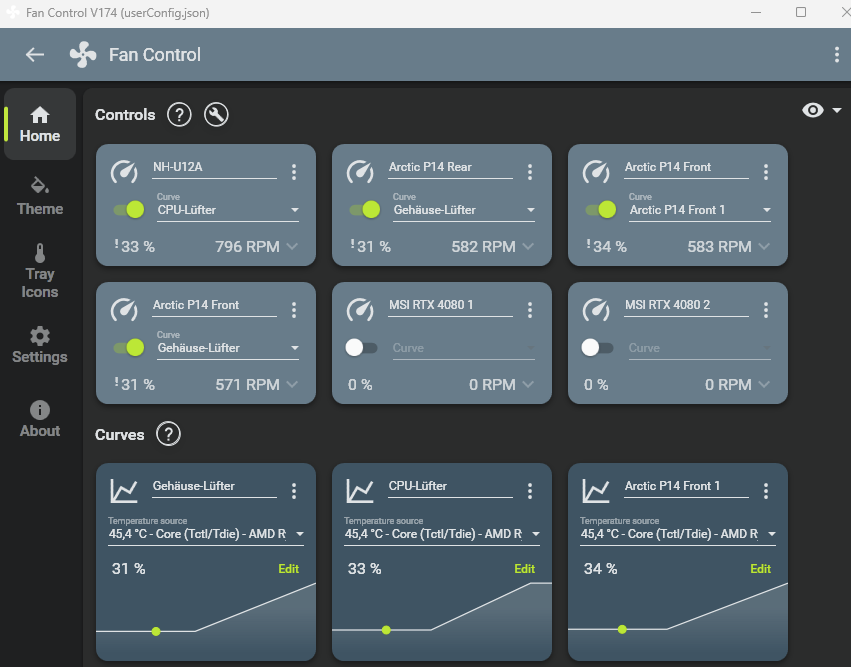Screen dimensions: 851x667
Task: Click gauge icon on the 571 RPM card
Action: [124, 309]
